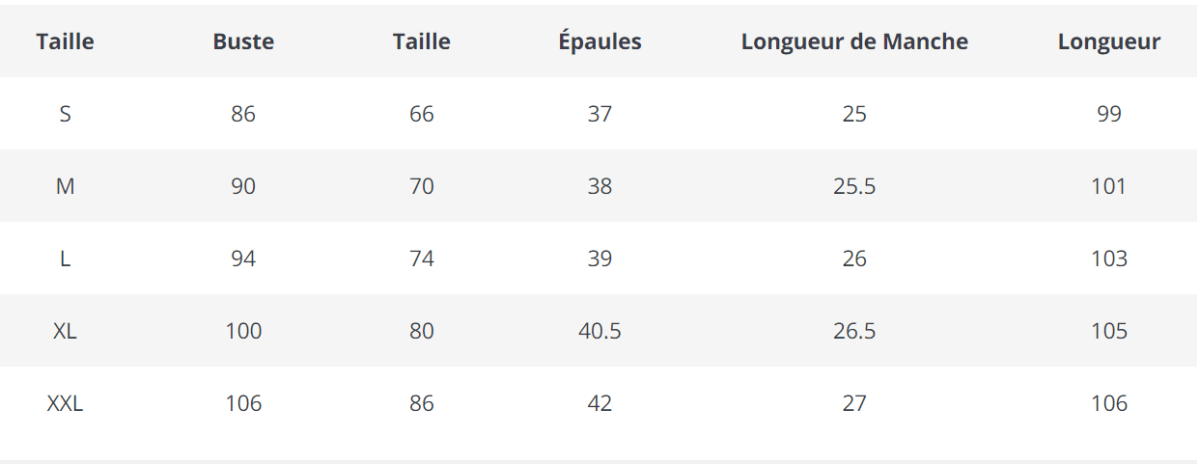Click the Épaules column header
1200x464 pixels.
(600, 42)
